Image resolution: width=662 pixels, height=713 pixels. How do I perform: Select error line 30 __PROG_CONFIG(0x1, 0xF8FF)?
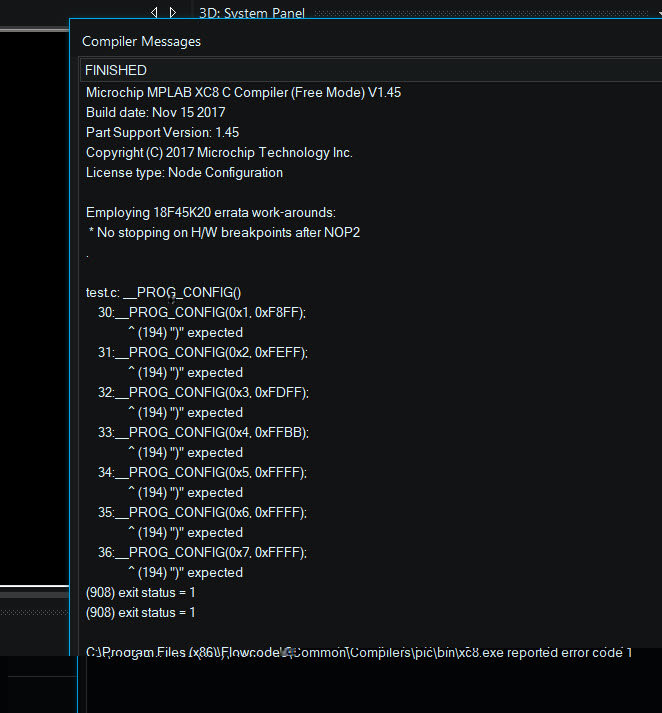point(202,312)
